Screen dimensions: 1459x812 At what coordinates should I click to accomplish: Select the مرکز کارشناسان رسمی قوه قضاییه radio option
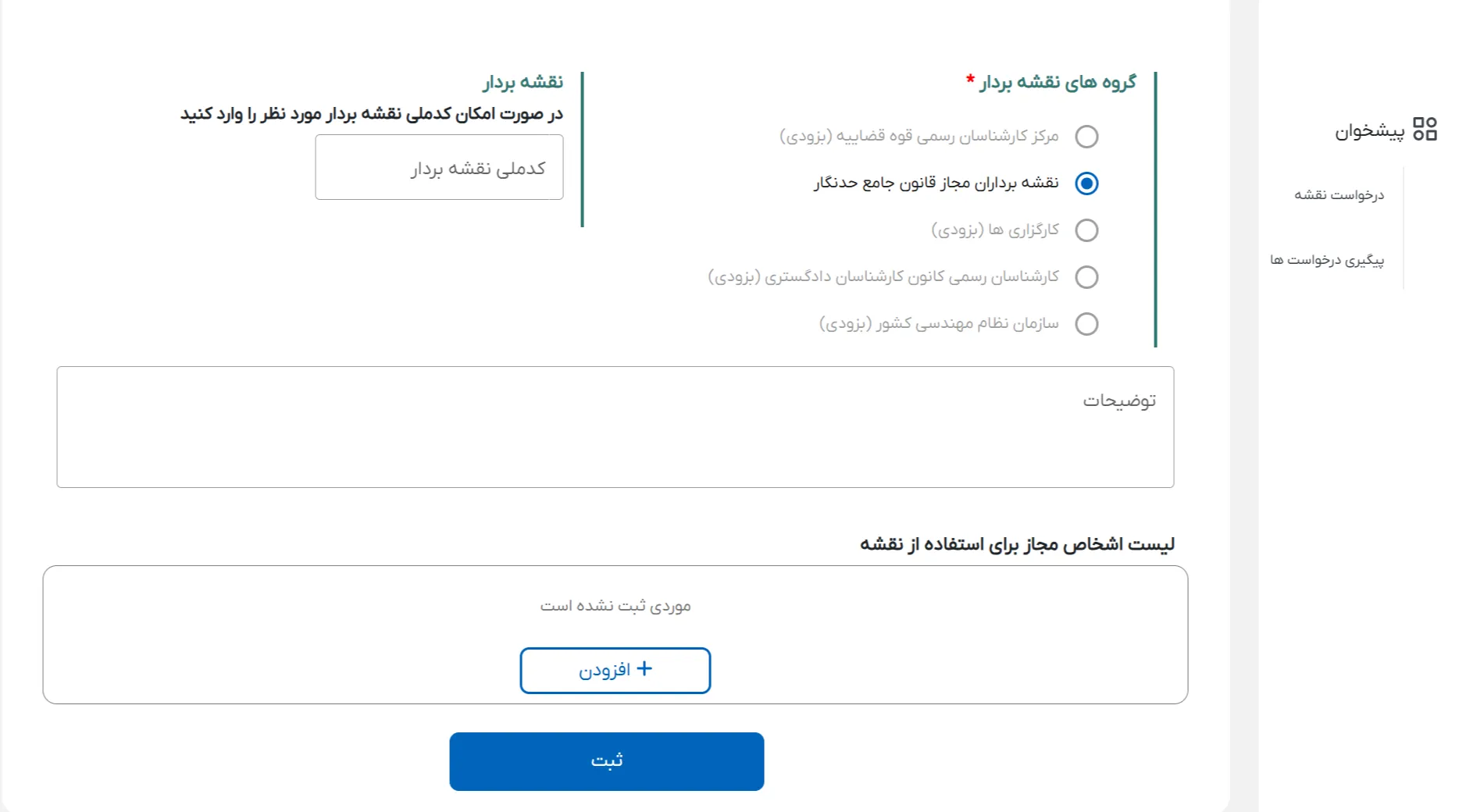(1086, 137)
